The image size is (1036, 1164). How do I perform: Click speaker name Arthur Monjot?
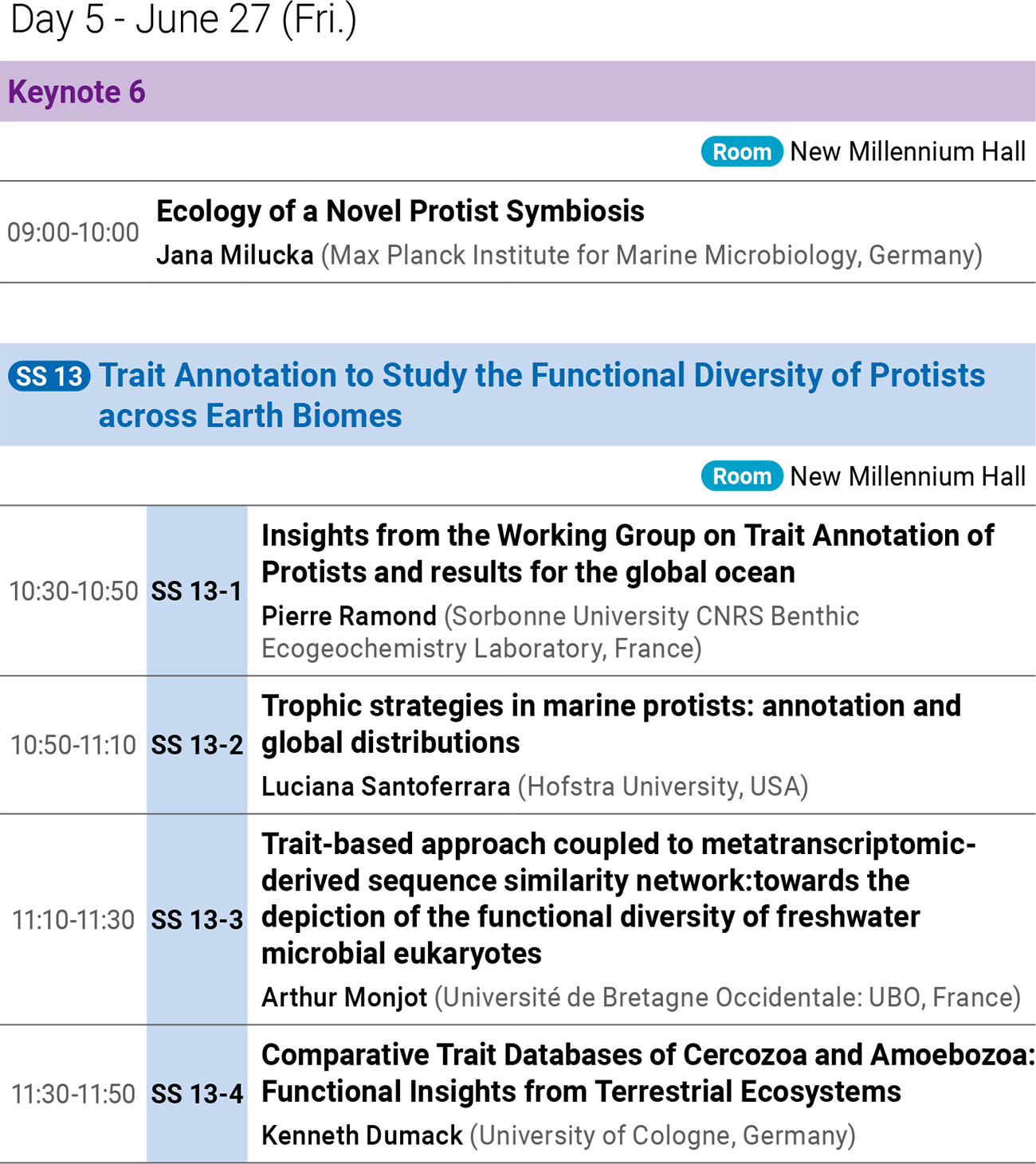[344, 997]
